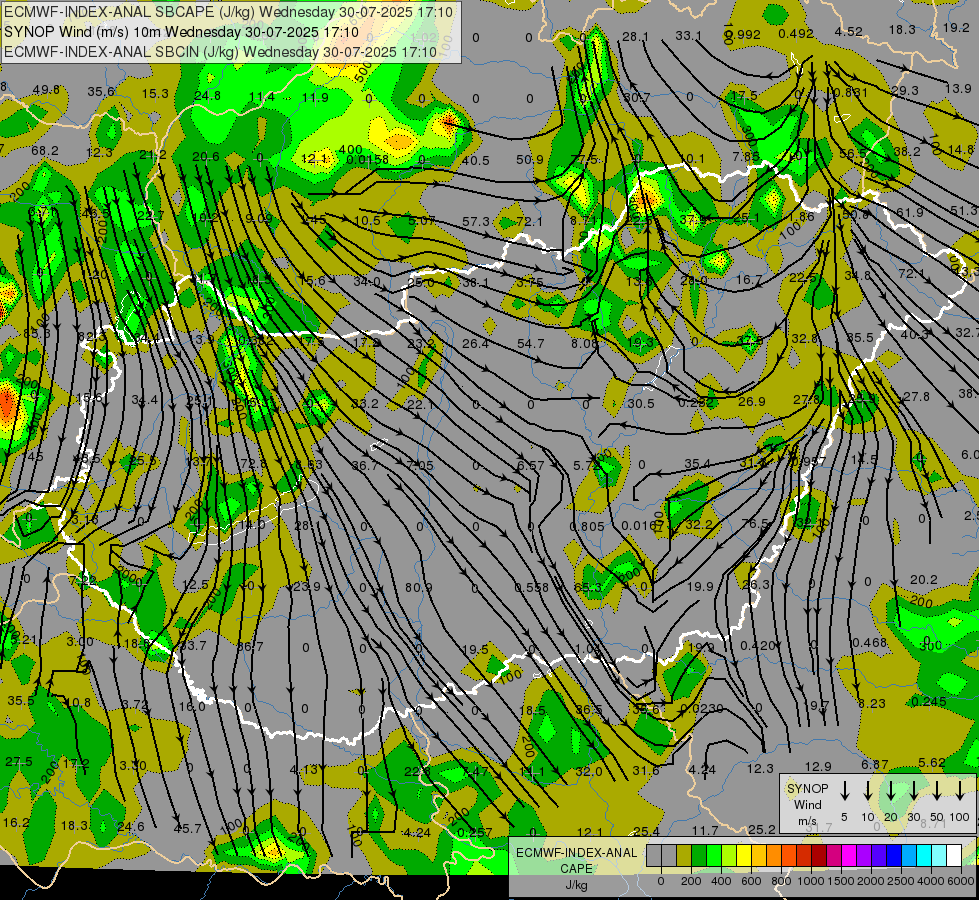Click the map value '45.7'
Screen dimensions: 979x900
pos(187,828)
